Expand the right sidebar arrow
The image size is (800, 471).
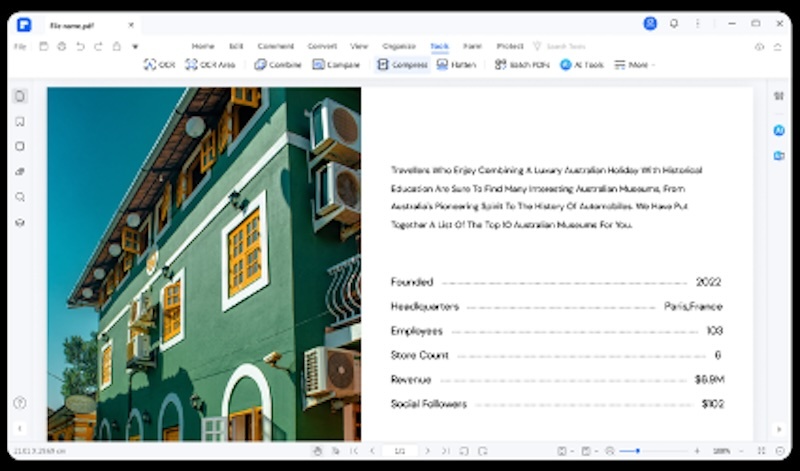[x=779, y=429]
